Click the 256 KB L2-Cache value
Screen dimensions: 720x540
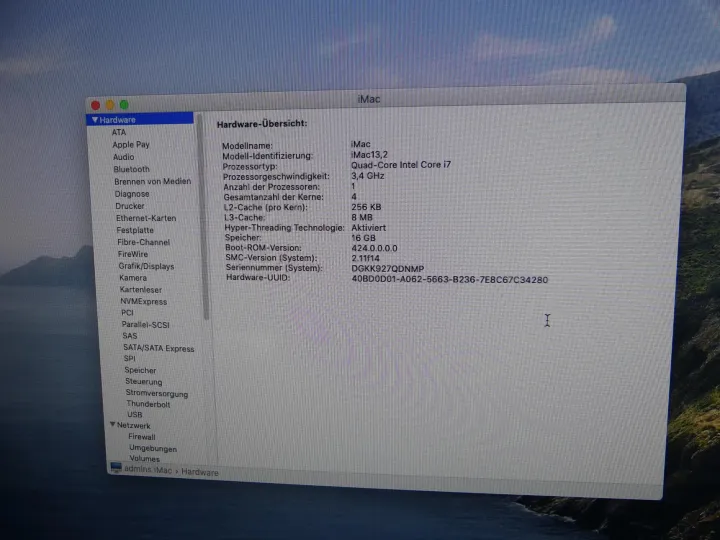pos(366,207)
